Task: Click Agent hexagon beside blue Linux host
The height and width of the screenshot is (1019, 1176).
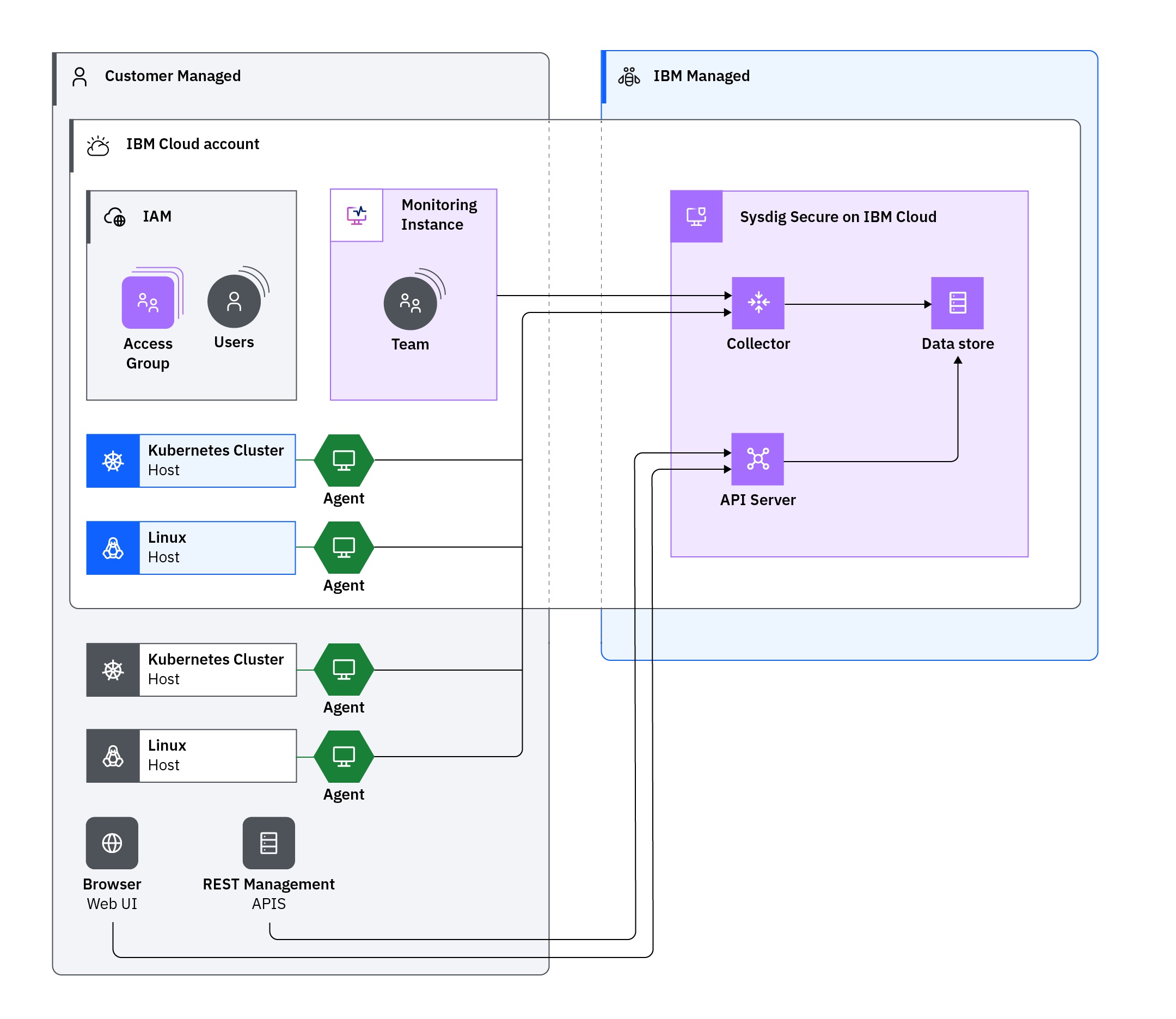Action: click(344, 548)
